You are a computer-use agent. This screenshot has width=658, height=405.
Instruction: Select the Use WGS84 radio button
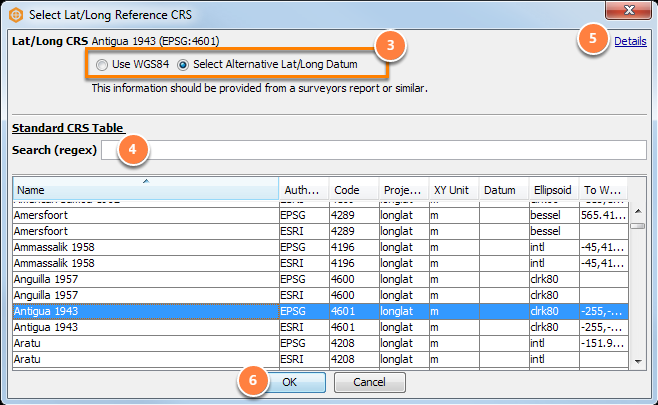[x=102, y=65]
